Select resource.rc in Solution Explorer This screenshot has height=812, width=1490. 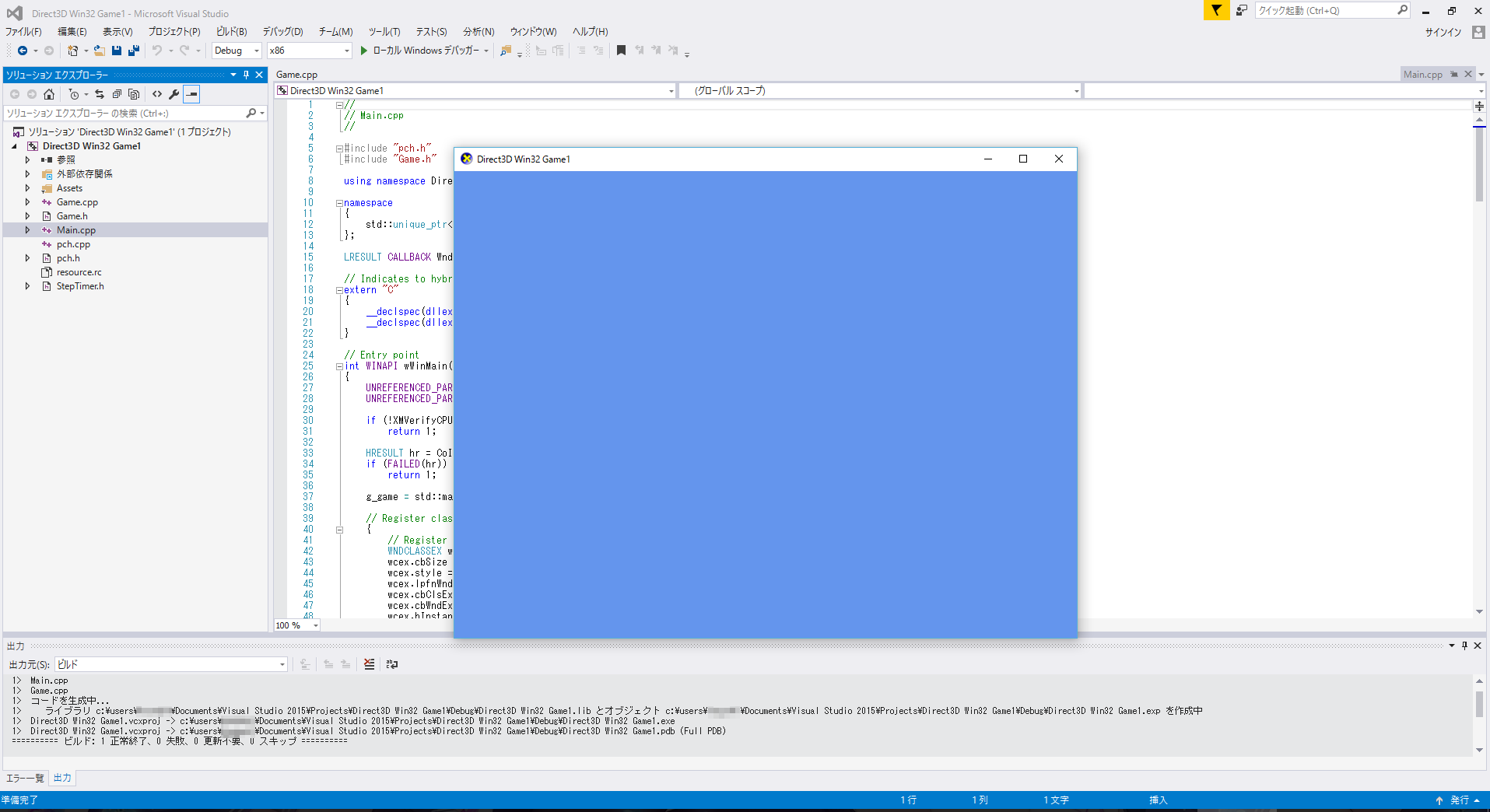[79, 272]
